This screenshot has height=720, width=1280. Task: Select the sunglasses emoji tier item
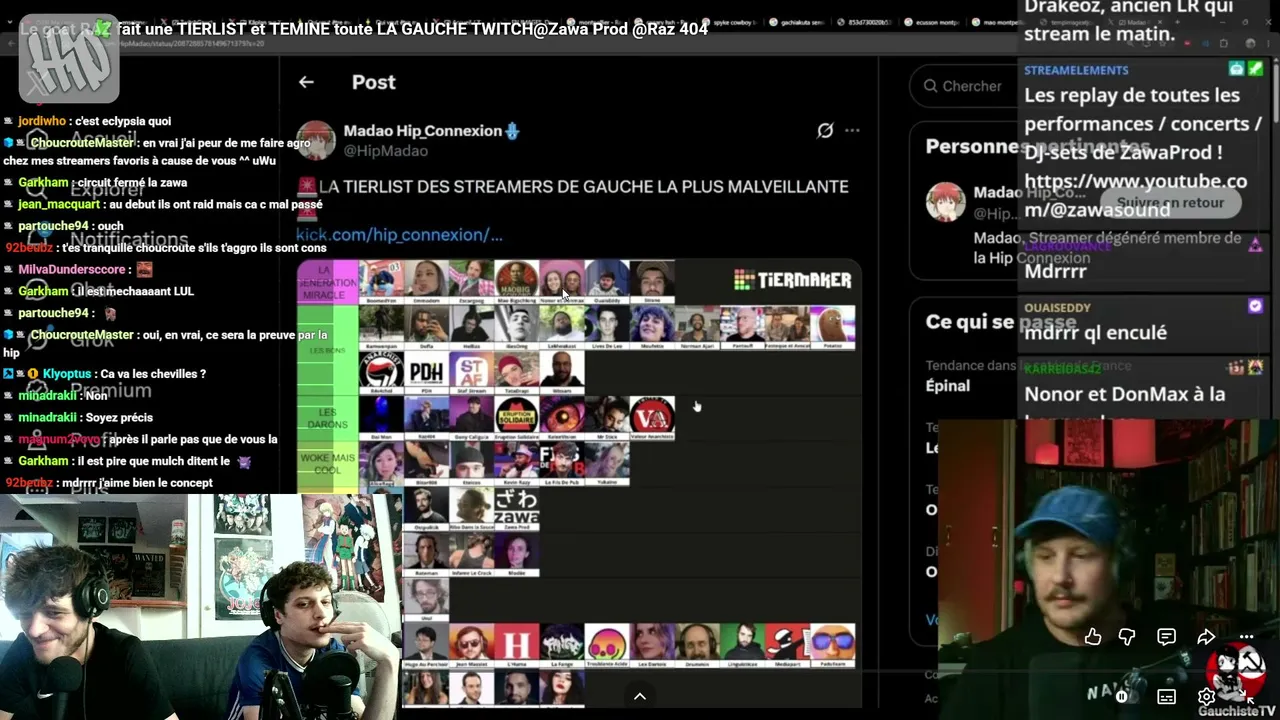tap(832, 644)
